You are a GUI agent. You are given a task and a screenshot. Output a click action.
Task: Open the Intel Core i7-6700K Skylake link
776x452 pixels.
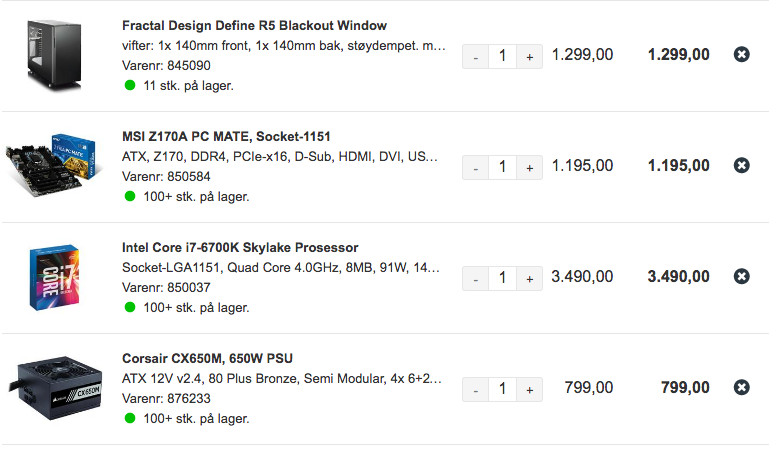click(240, 248)
